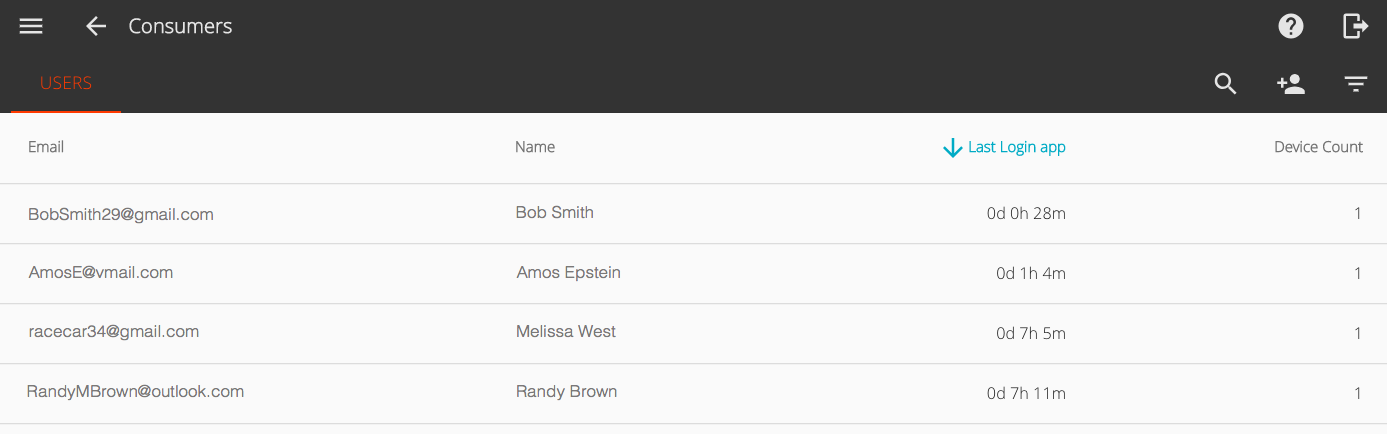Screen dimensions: 1387x434
Task: Go back with the arrow icon
Action: tap(96, 27)
